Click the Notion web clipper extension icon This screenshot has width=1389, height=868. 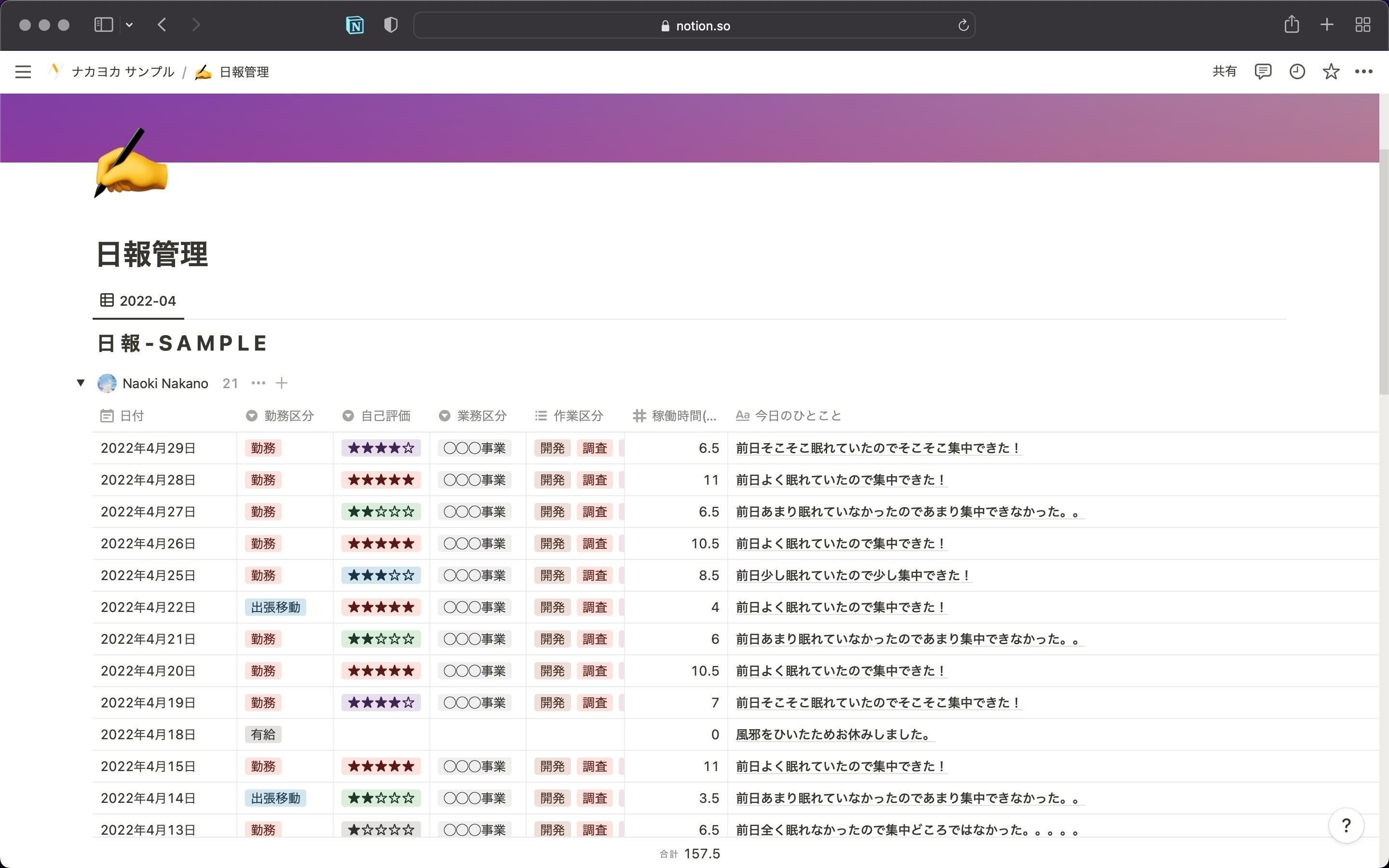354,25
